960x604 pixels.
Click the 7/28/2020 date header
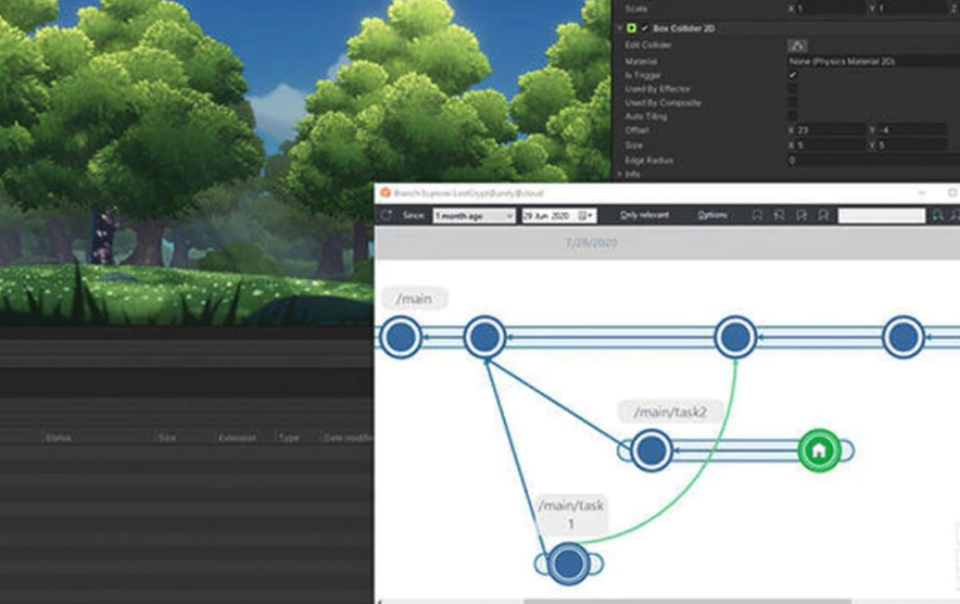(591, 243)
